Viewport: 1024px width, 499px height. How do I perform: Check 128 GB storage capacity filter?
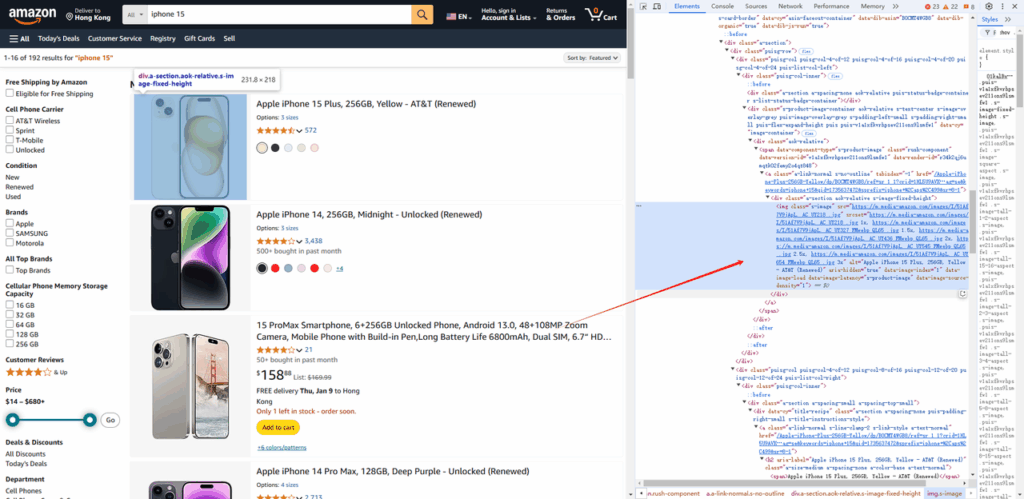point(10,334)
